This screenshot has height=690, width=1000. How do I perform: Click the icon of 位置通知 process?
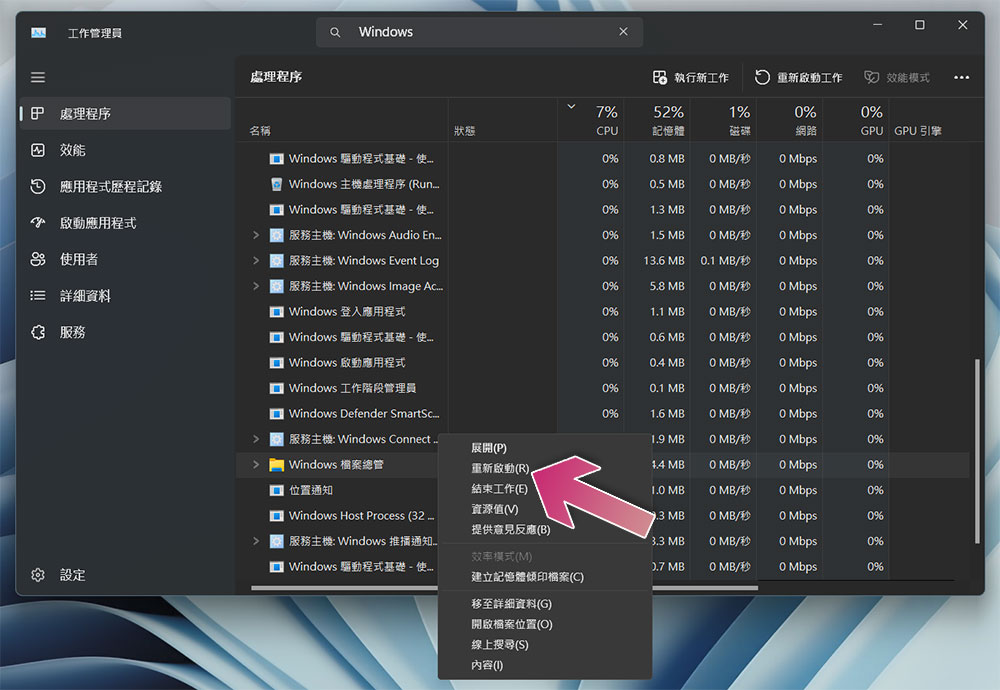click(x=276, y=490)
